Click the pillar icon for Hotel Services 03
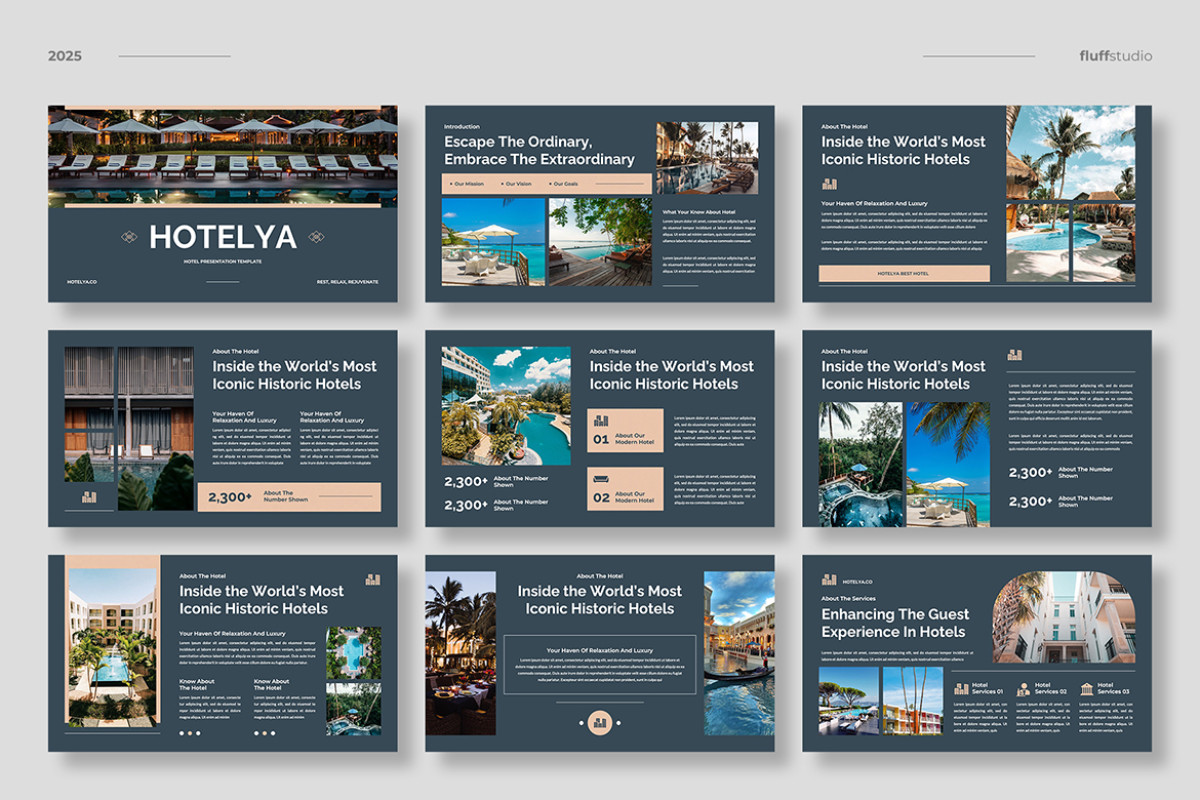The height and width of the screenshot is (800, 1200). 1087,689
